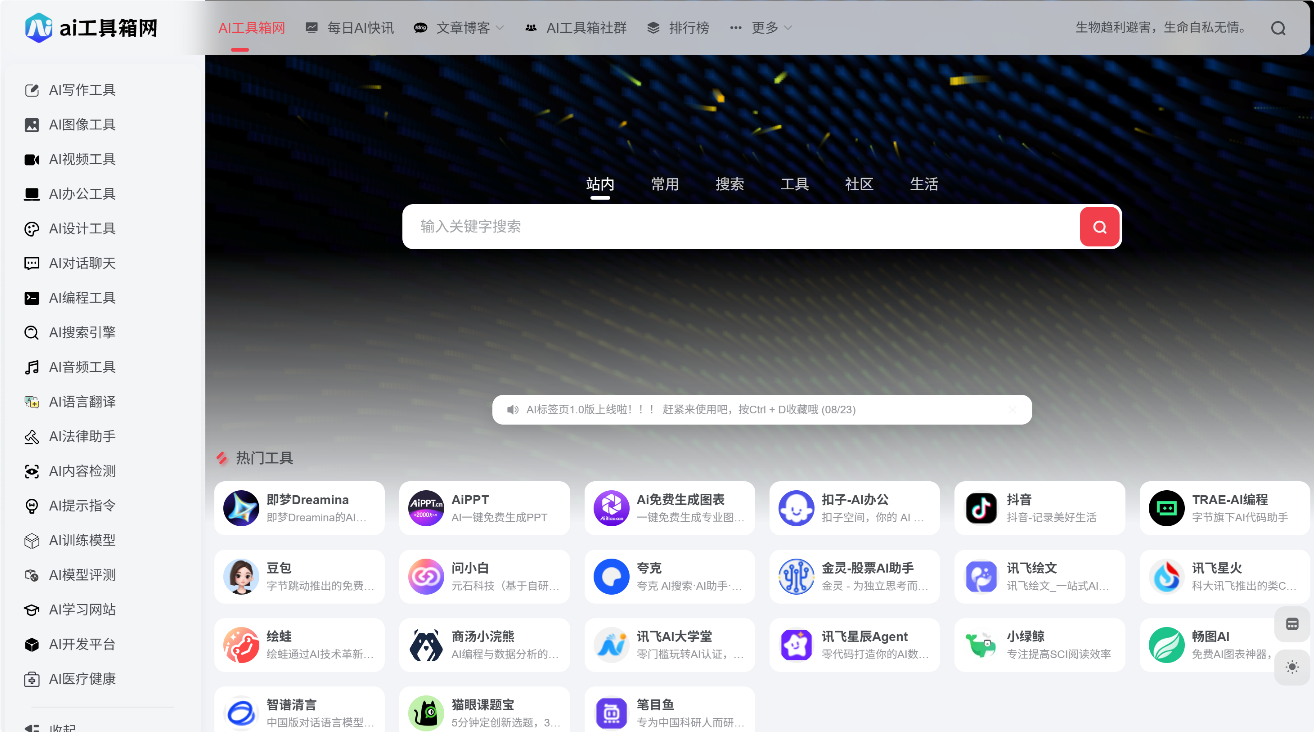Click the red search submit button
This screenshot has width=1314, height=732.
(1099, 227)
